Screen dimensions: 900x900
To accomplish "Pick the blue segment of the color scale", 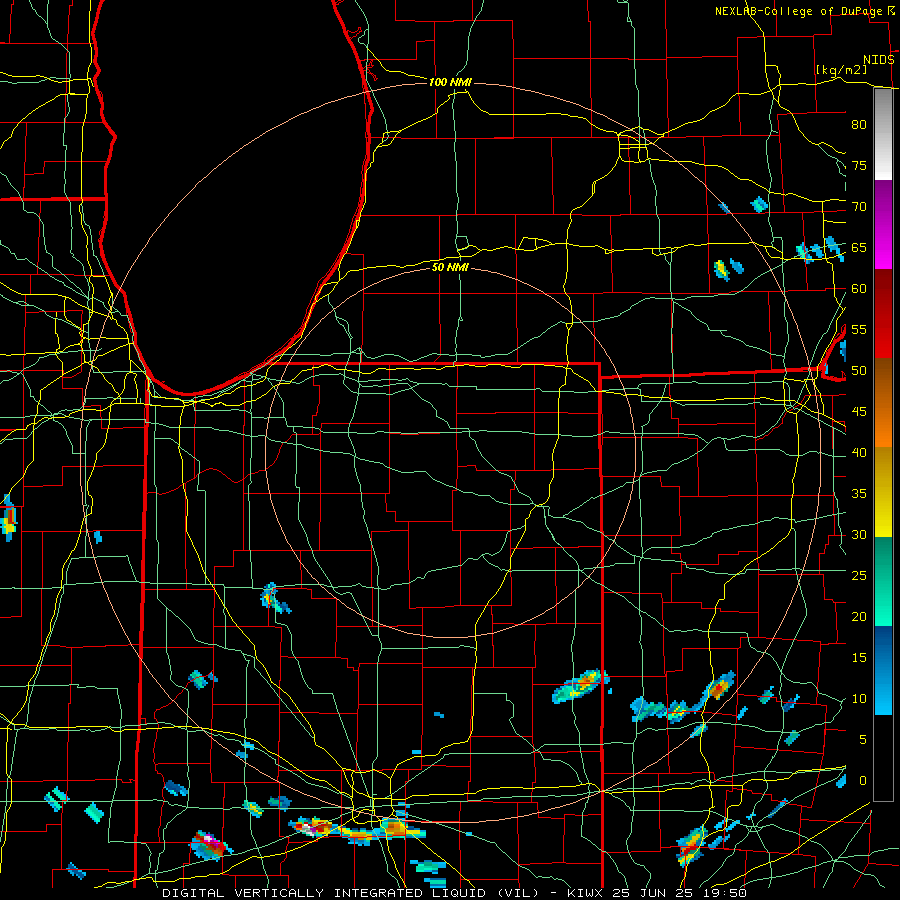I will (x=883, y=670).
